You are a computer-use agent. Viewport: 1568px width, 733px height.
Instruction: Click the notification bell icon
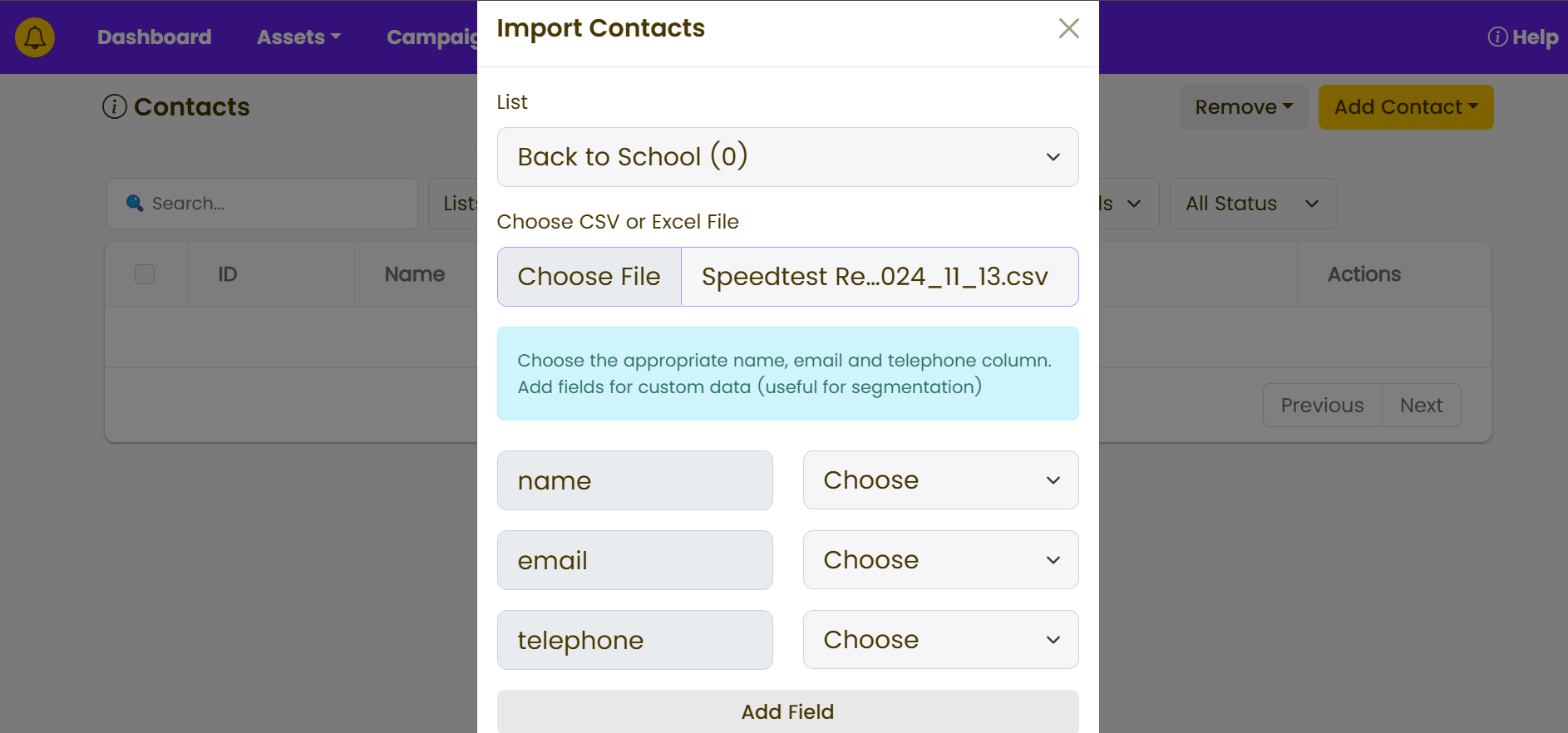point(35,37)
